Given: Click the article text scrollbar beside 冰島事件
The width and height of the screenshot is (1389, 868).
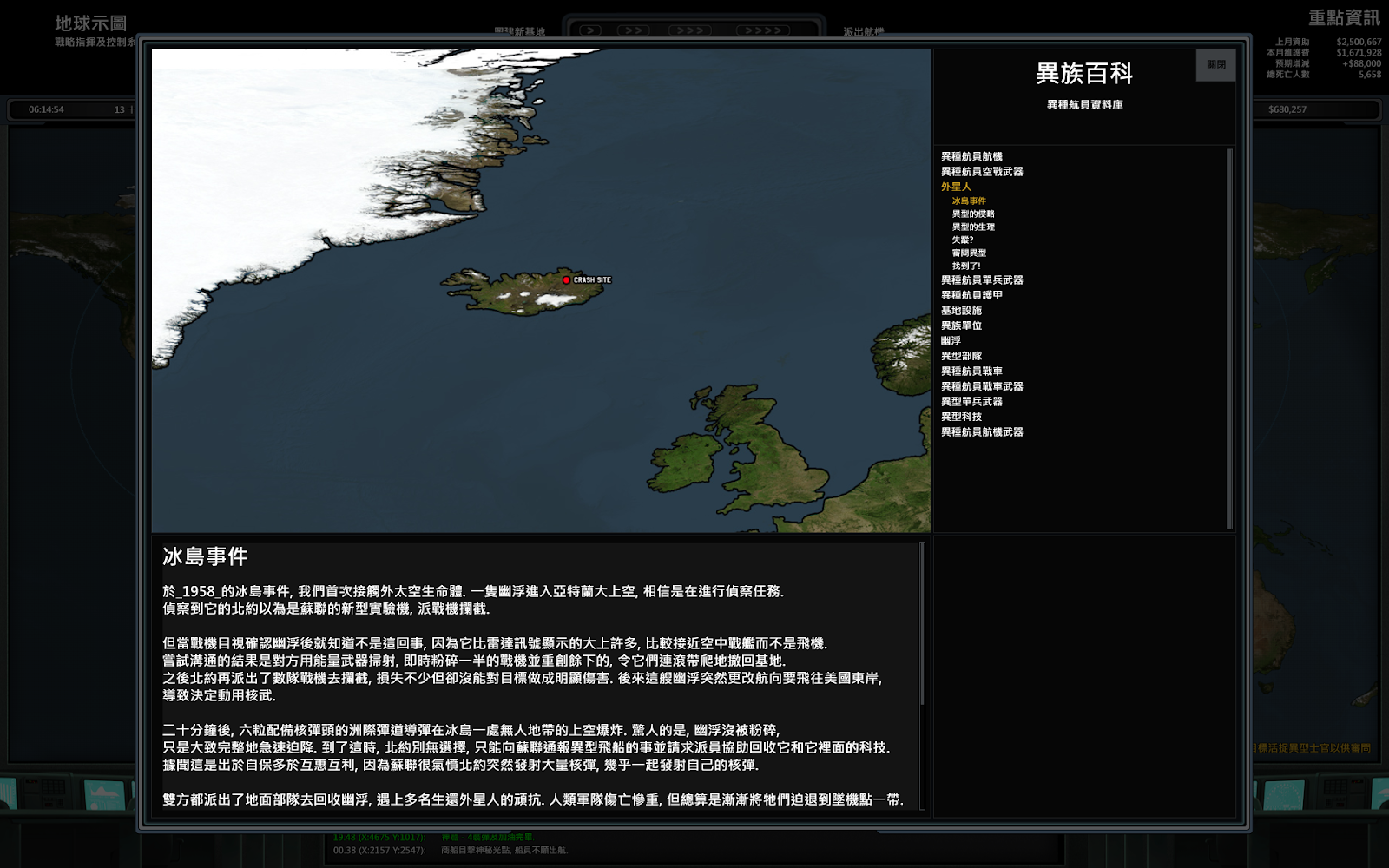Looking at the screenshot, I should [922, 675].
